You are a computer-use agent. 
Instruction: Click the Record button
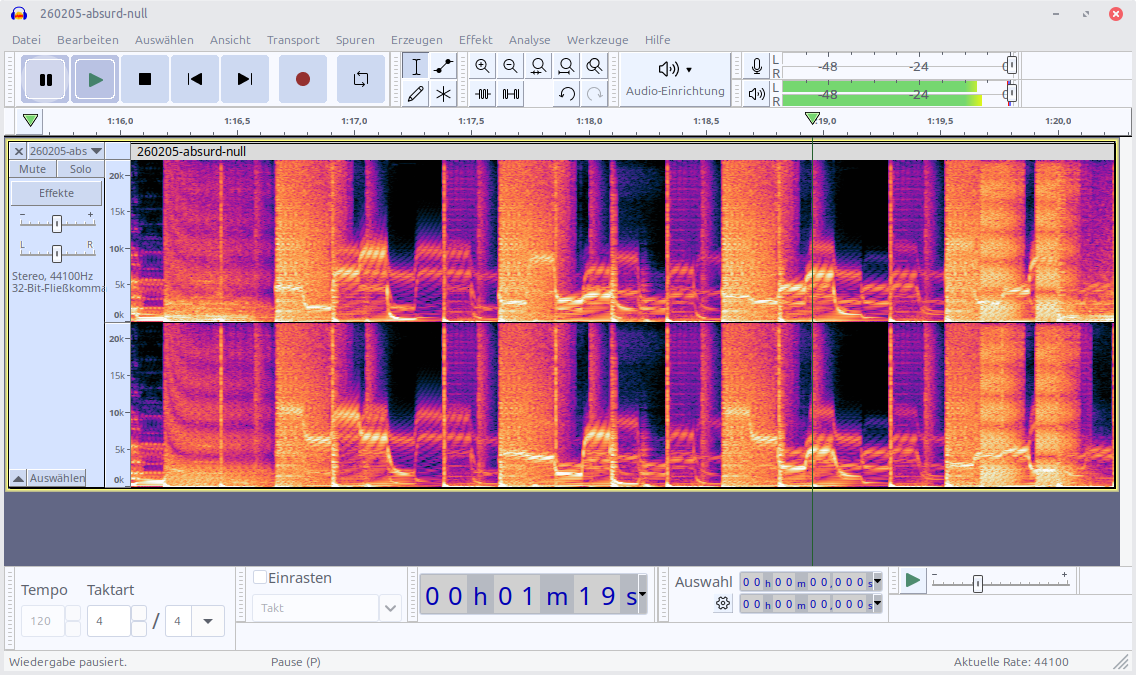(303, 79)
